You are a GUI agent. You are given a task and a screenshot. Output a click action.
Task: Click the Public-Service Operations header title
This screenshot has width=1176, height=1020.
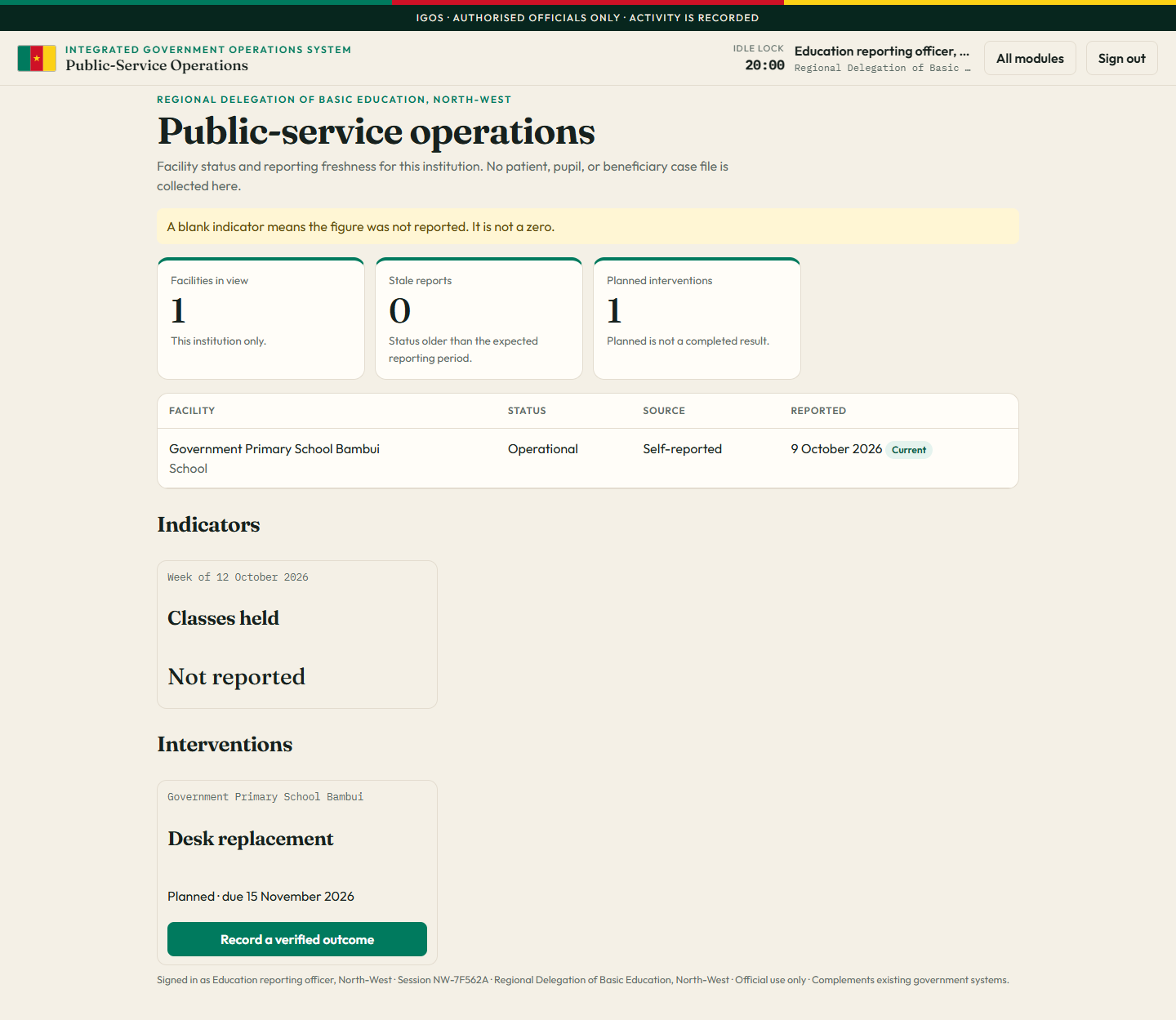[x=157, y=65]
